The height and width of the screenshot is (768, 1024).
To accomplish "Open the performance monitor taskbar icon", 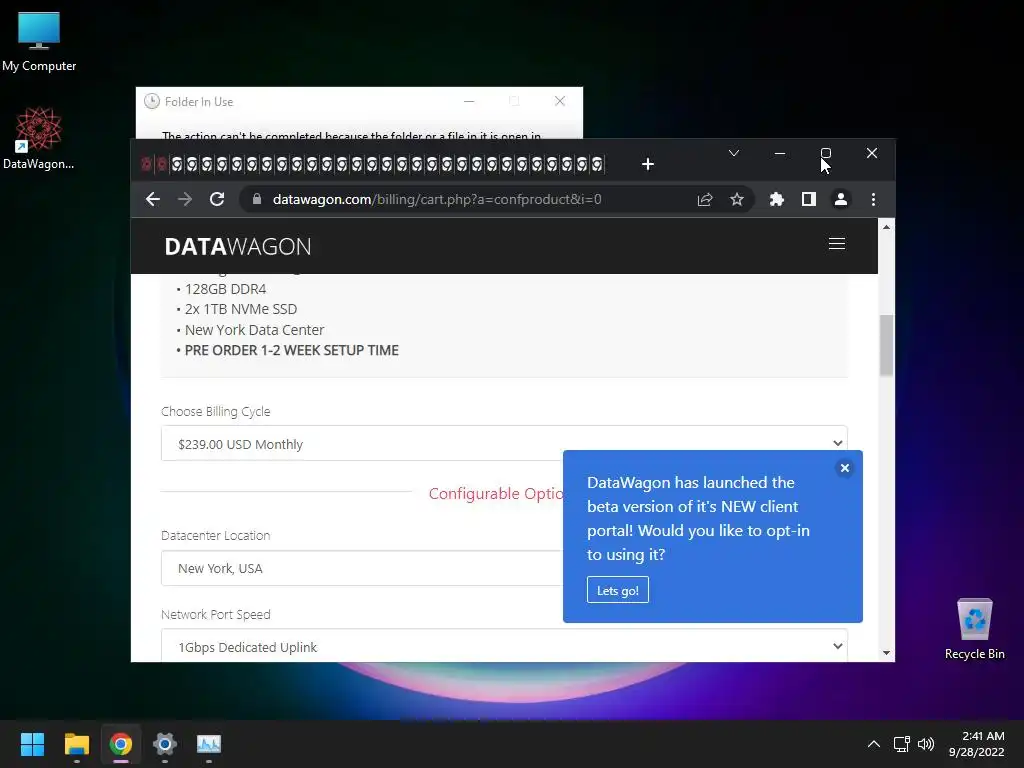I will (x=209, y=744).
